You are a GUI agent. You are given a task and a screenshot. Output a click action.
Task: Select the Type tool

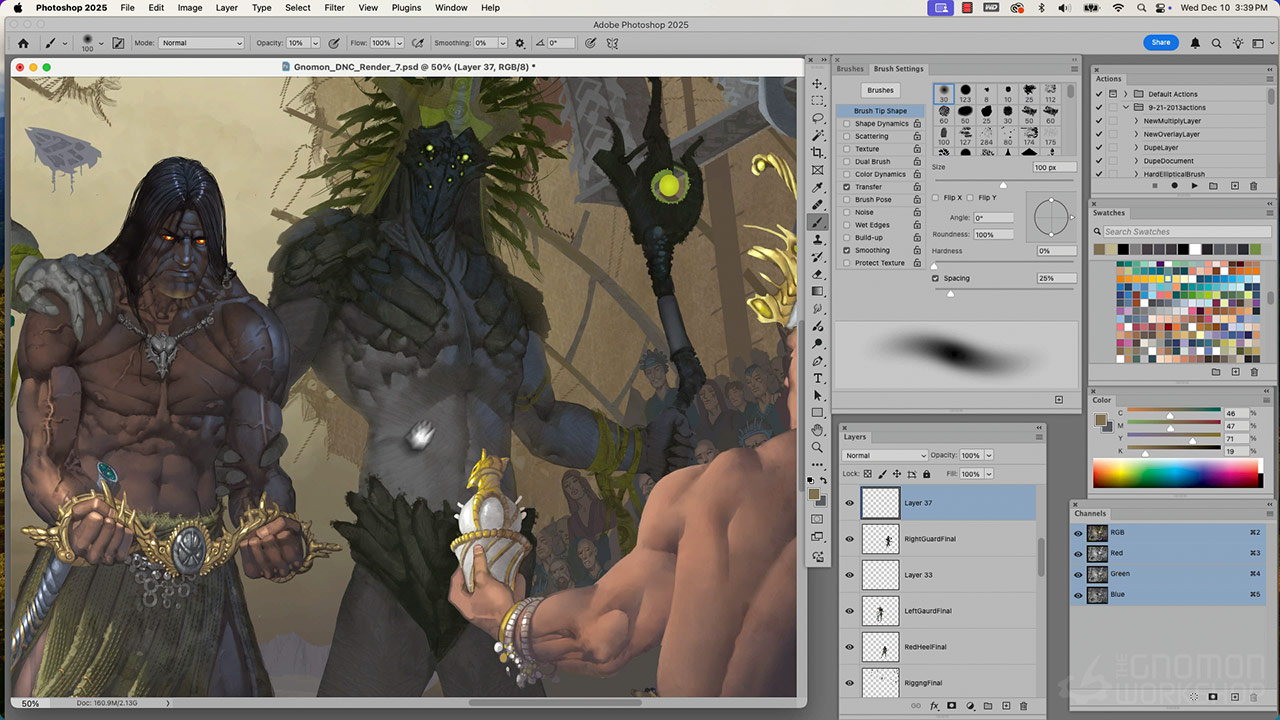[x=818, y=378]
